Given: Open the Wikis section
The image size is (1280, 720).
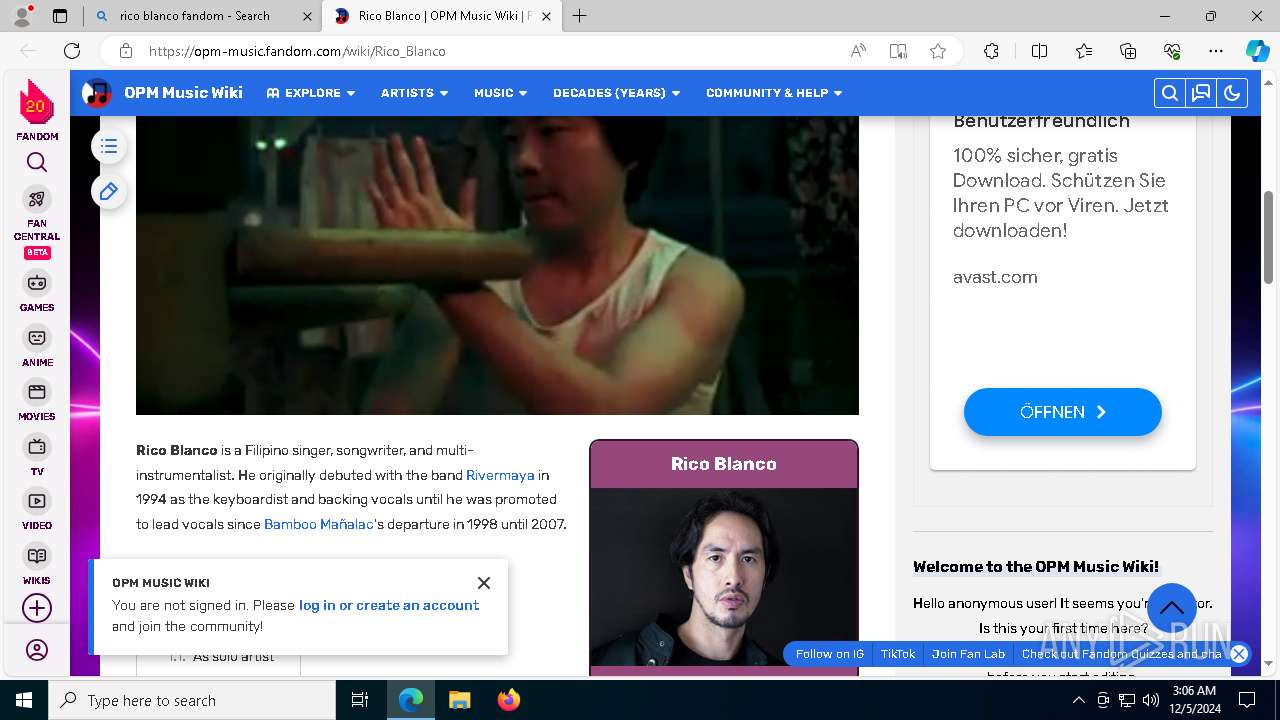Looking at the screenshot, I should (x=37, y=565).
